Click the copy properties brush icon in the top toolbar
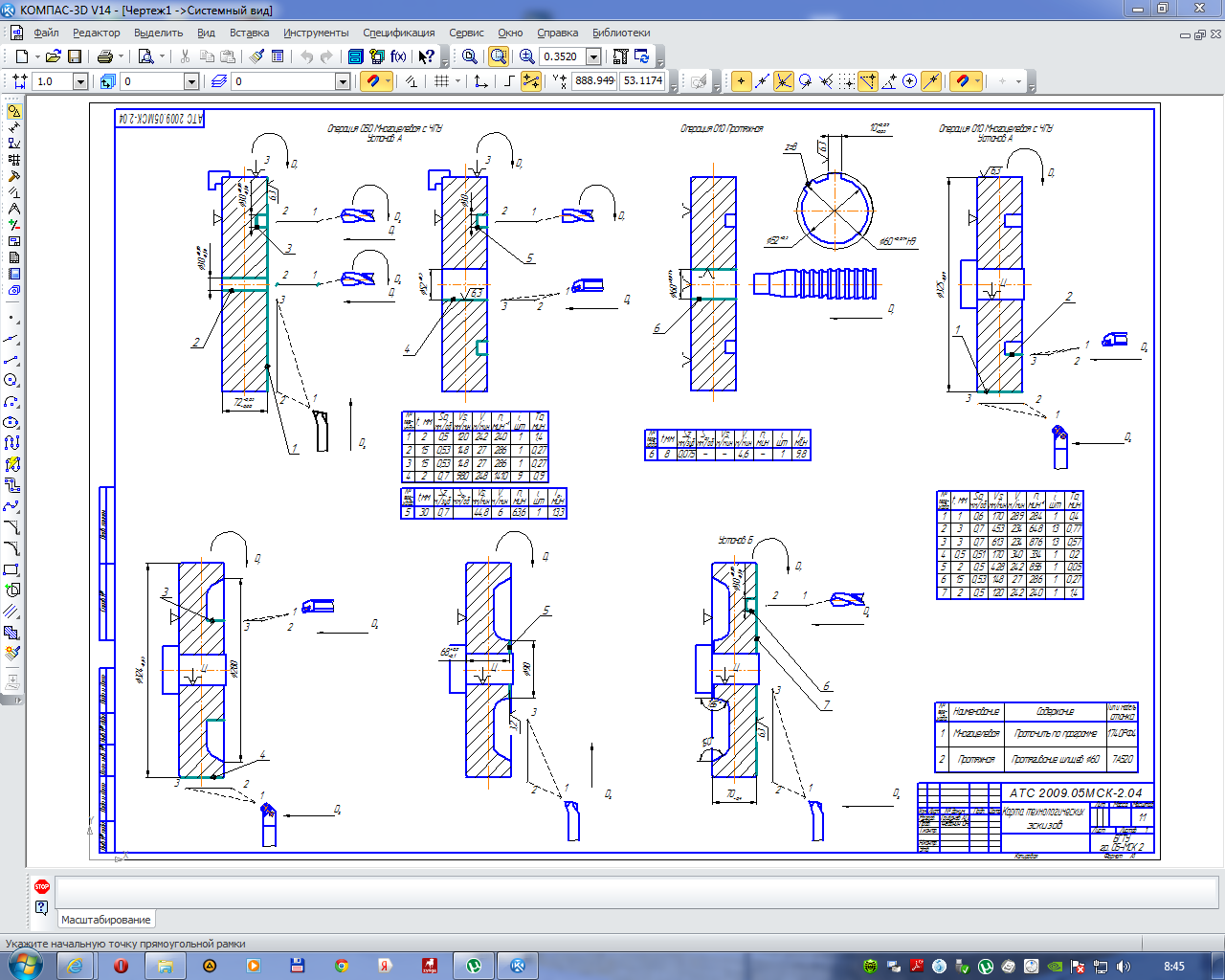This screenshot has height=980, width=1225. click(x=257, y=56)
